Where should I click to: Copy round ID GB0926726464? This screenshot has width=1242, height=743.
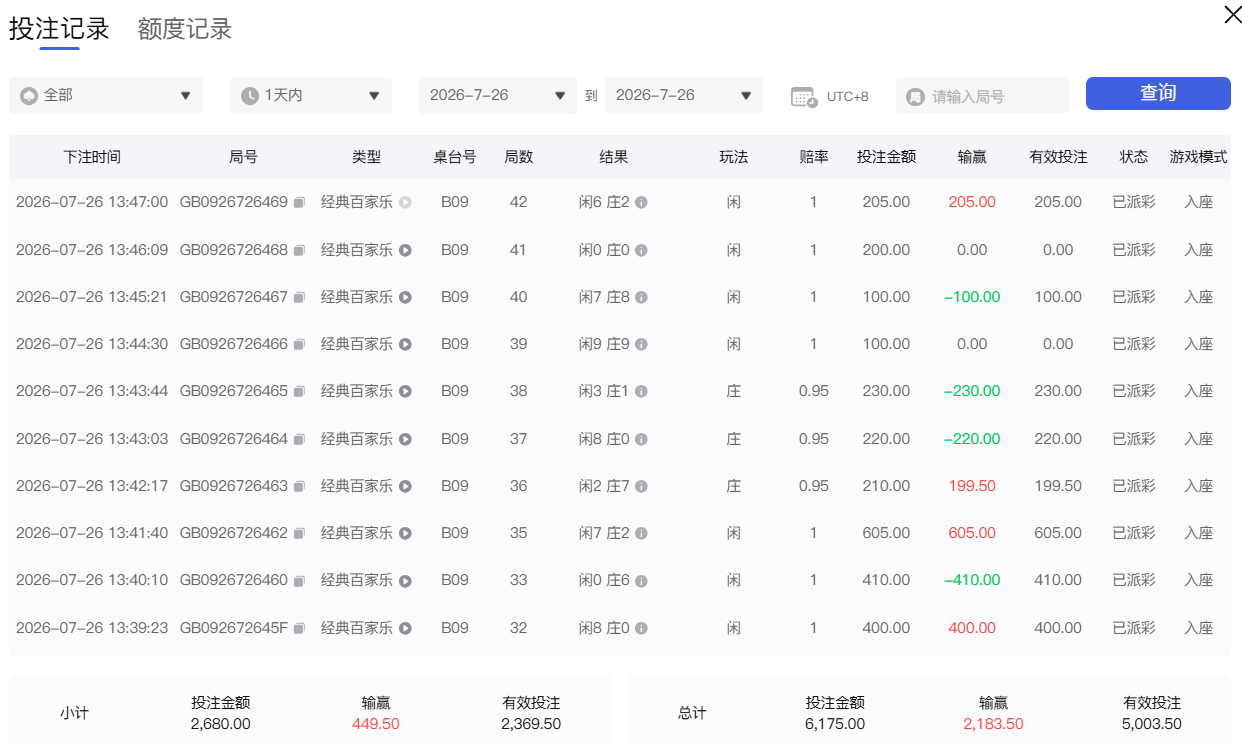pyautogui.click(x=298, y=440)
